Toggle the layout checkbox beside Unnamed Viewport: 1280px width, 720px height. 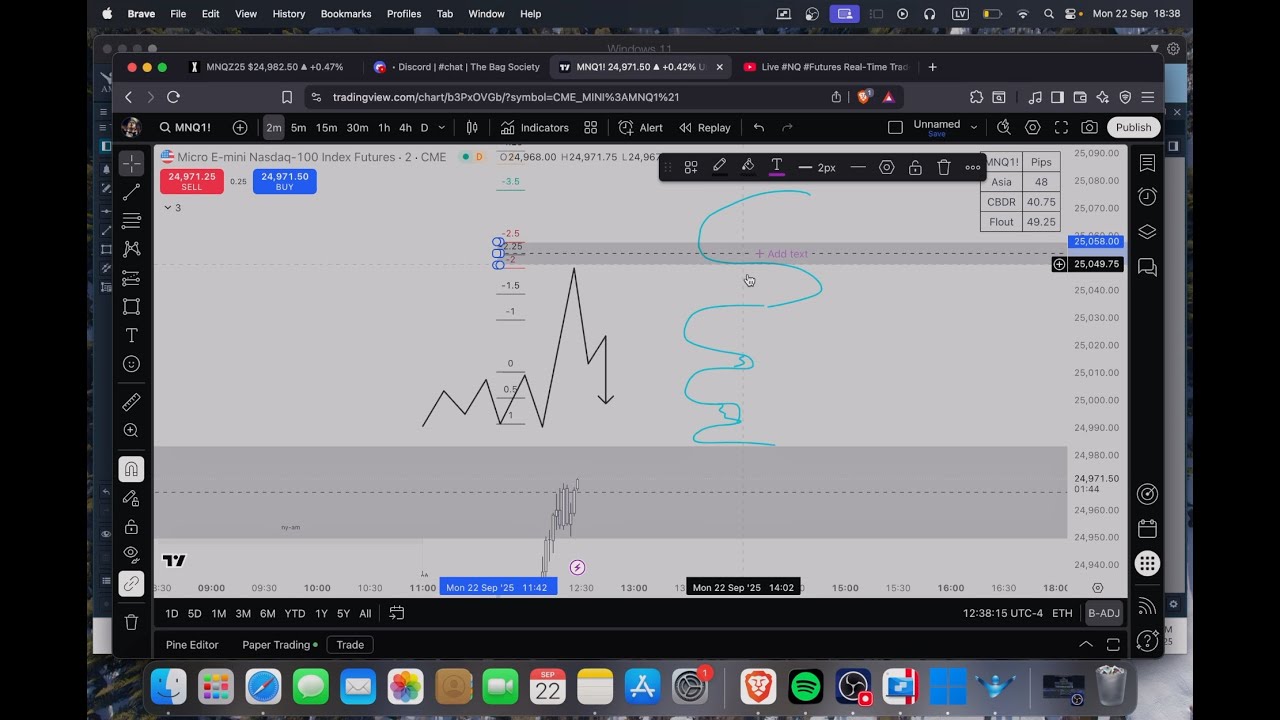[x=895, y=127]
